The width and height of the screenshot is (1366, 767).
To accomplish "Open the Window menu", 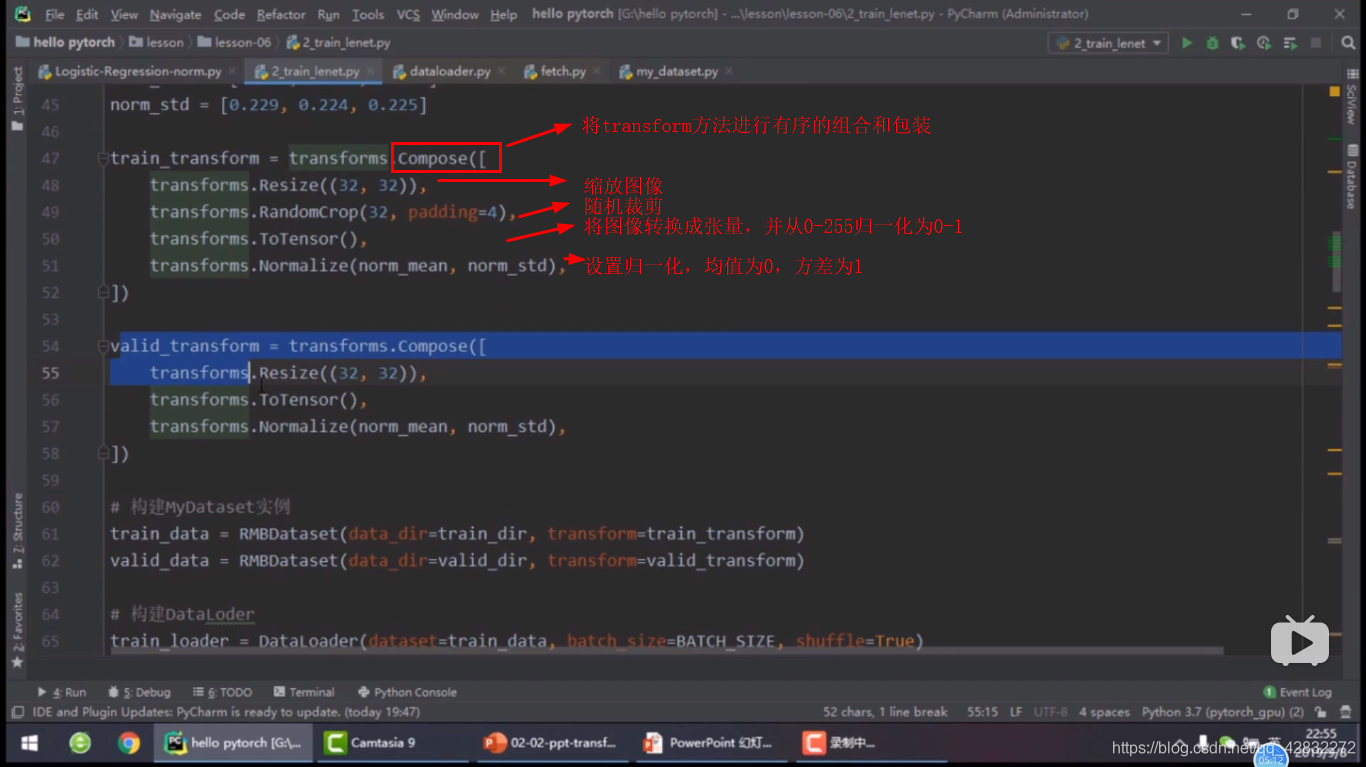I will coord(455,14).
